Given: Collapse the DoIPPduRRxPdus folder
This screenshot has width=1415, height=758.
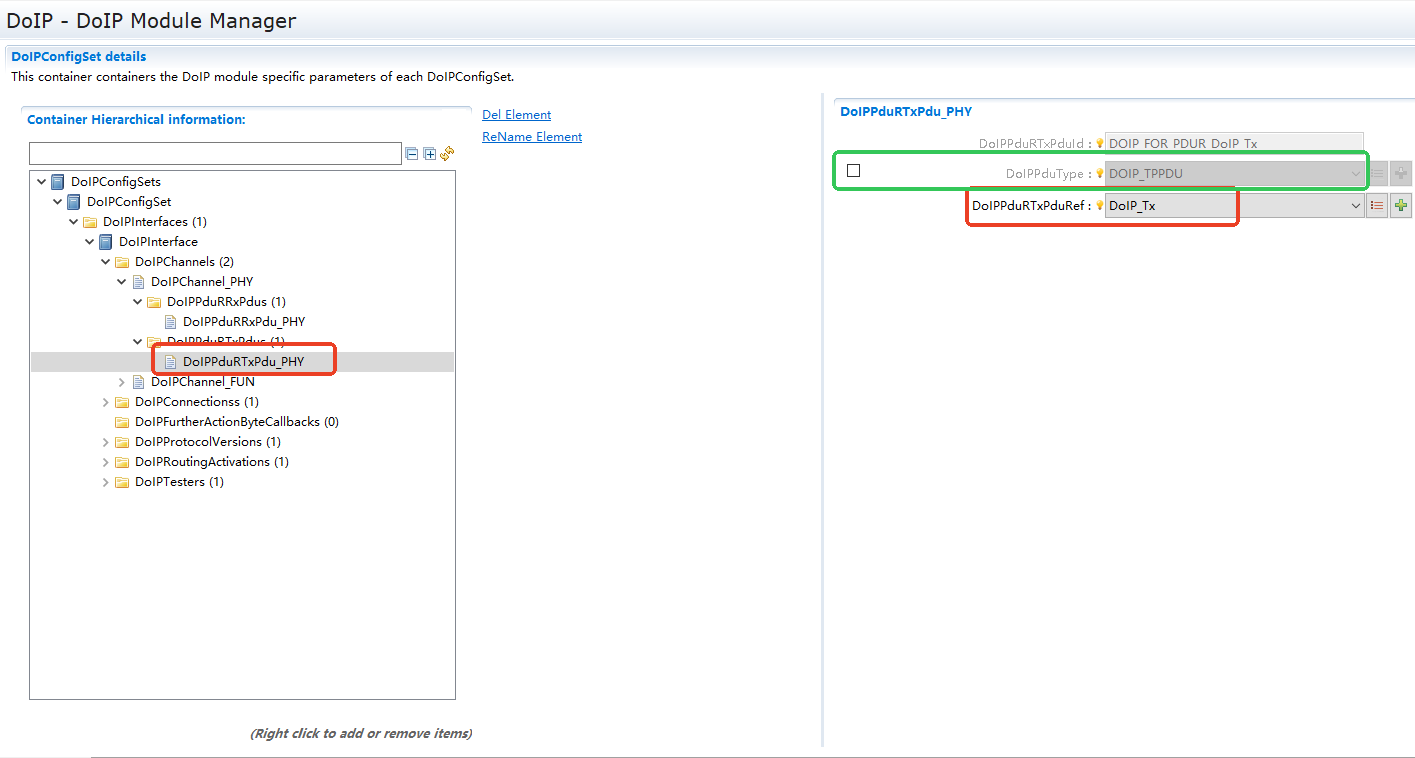Looking at the screenshot, I should (138, 302).
